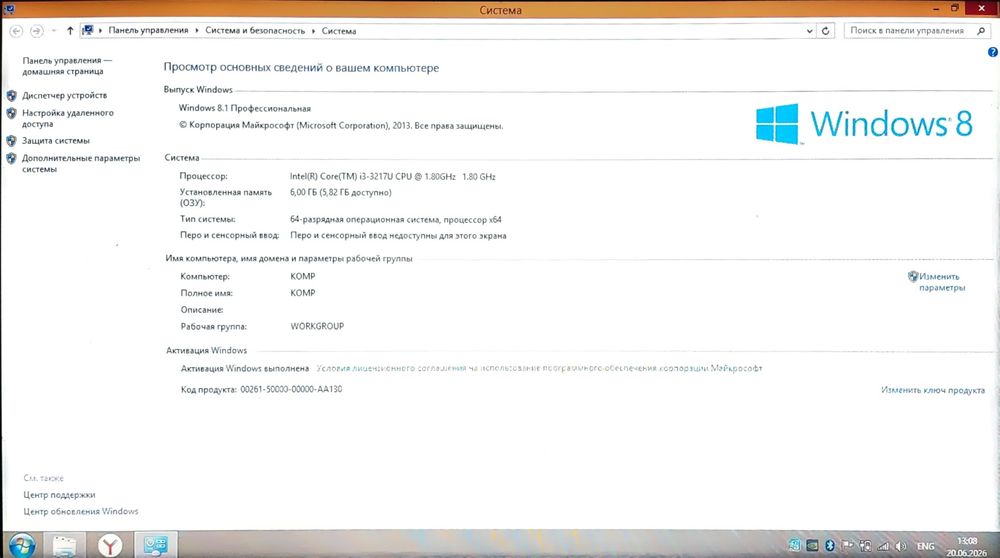Open the first blue tray icon
Image resolution: width=1000 pixels, height=558 pixels.
[x=795, y=545]
